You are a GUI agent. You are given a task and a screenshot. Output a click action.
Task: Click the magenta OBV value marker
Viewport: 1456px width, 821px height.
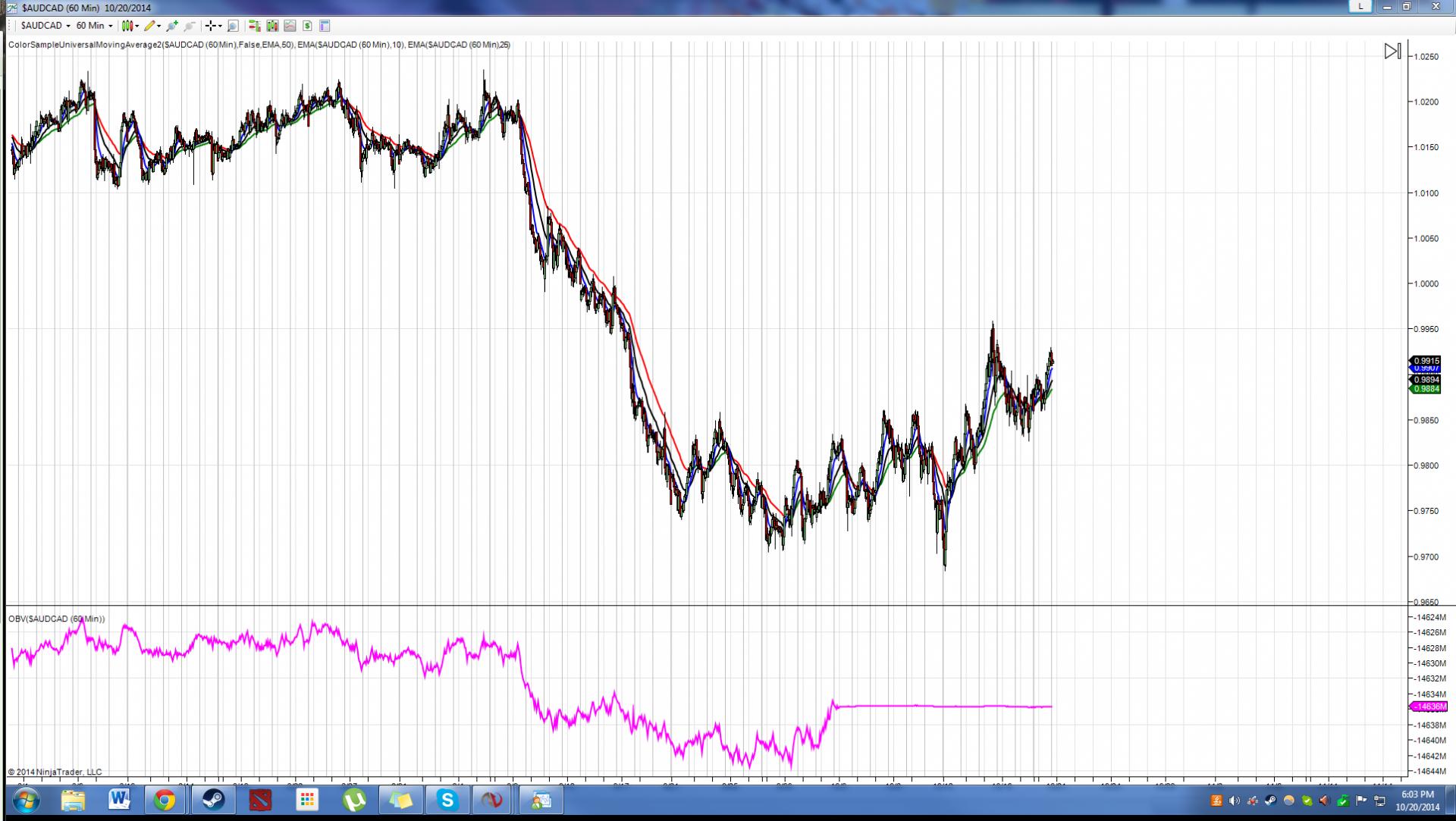pyautogui.click(x=1429, y=707)
